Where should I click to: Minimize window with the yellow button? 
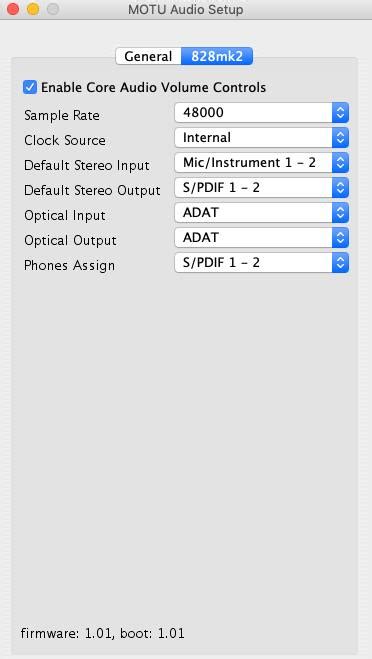pos(33,9)
